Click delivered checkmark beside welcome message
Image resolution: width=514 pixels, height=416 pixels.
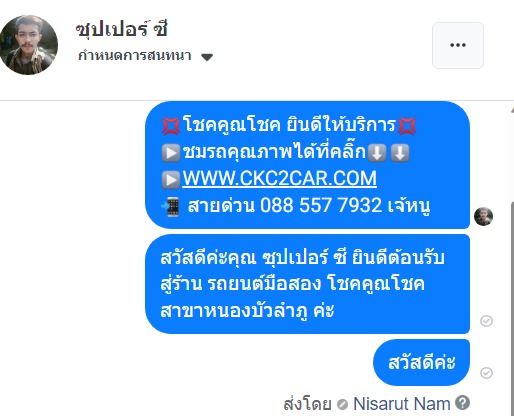click(x=486, y=321)
